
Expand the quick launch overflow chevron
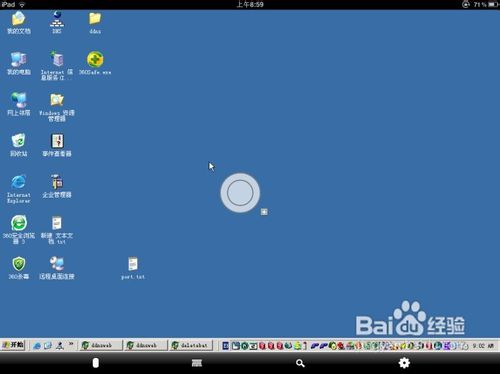point(71,344)
